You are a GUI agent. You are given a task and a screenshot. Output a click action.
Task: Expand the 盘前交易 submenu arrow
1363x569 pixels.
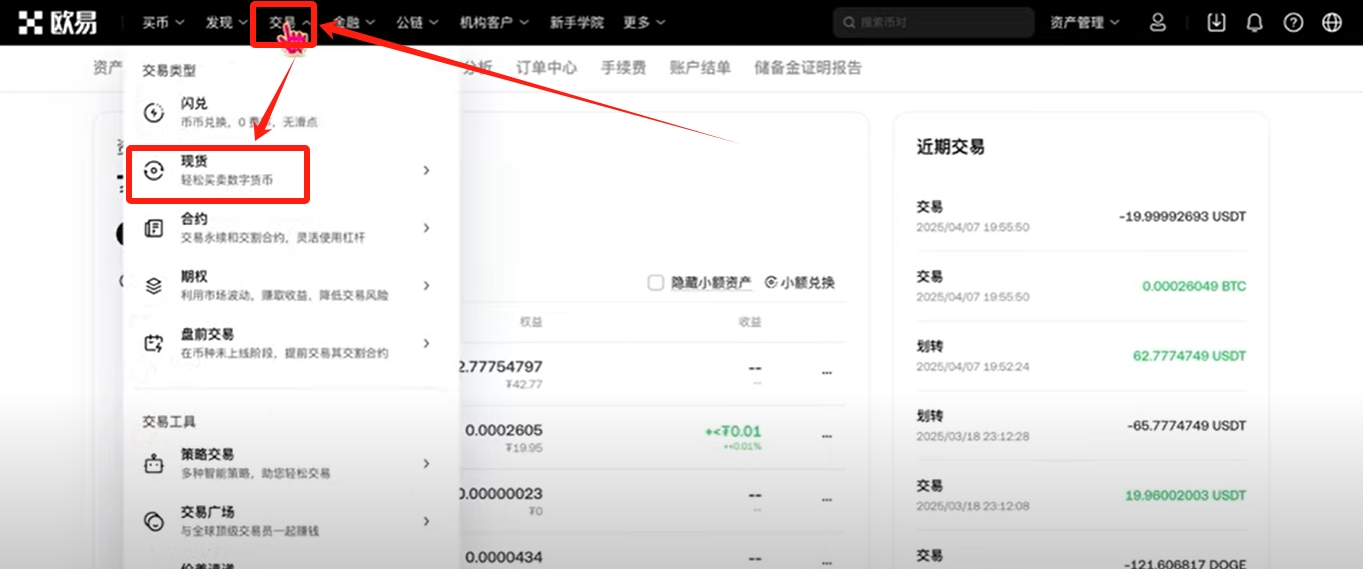click(x=426, y=343)
